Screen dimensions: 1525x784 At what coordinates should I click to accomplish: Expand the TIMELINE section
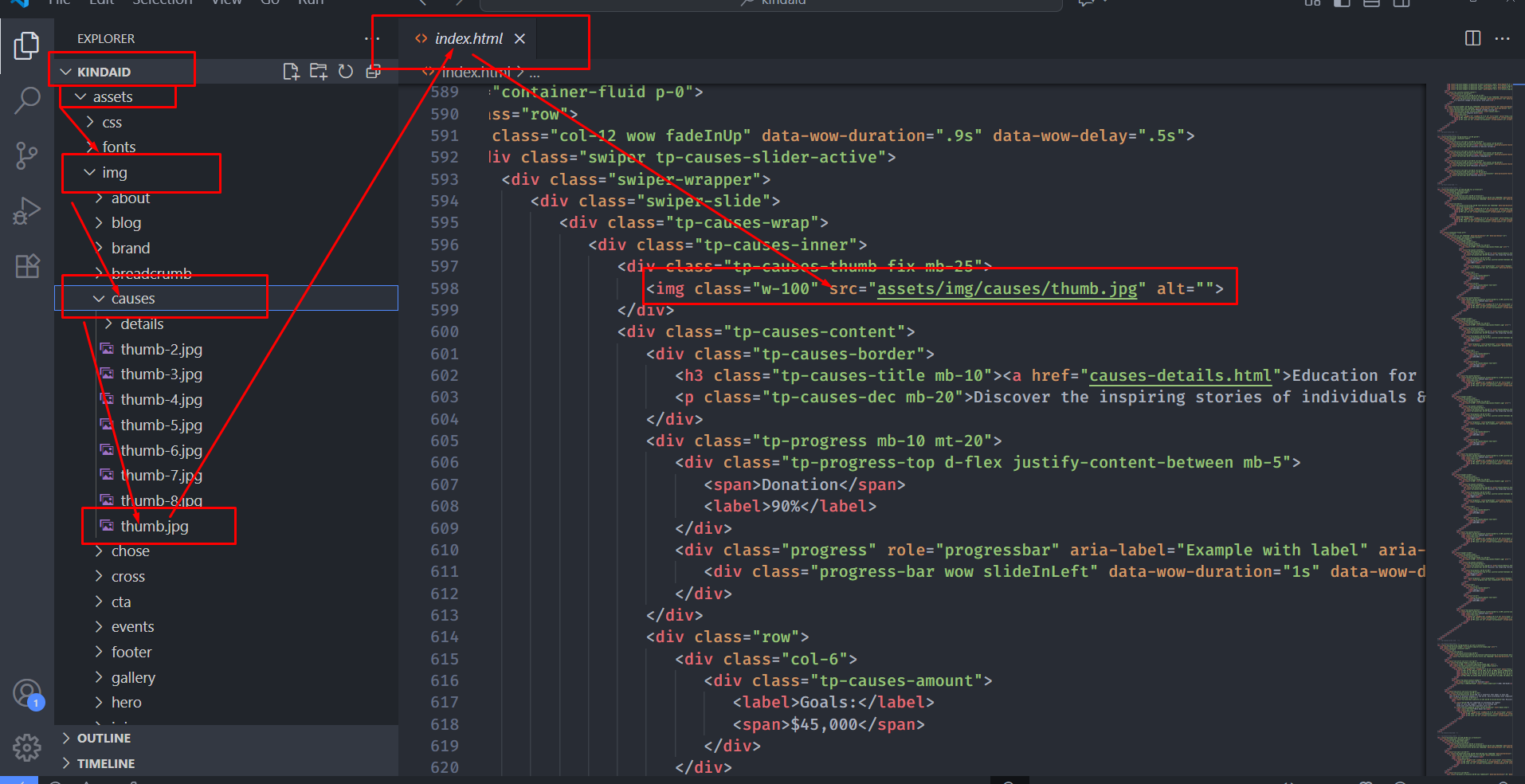105,763
